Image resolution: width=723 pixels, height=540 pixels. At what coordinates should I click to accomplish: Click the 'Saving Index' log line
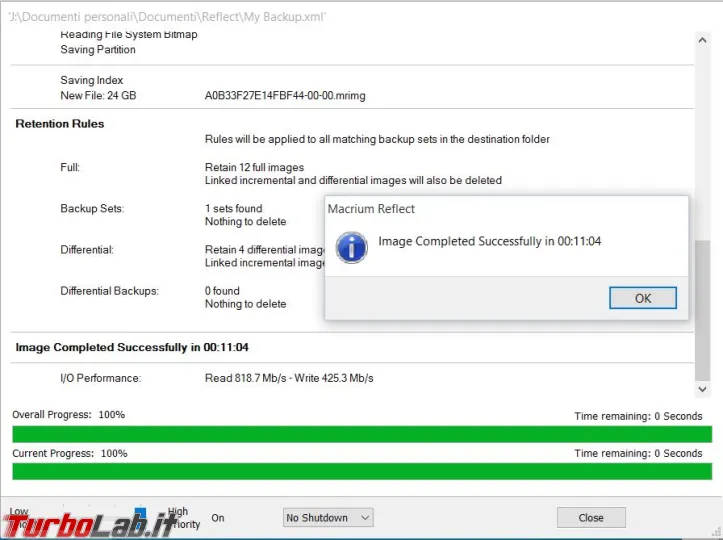(x=92, y=80)
